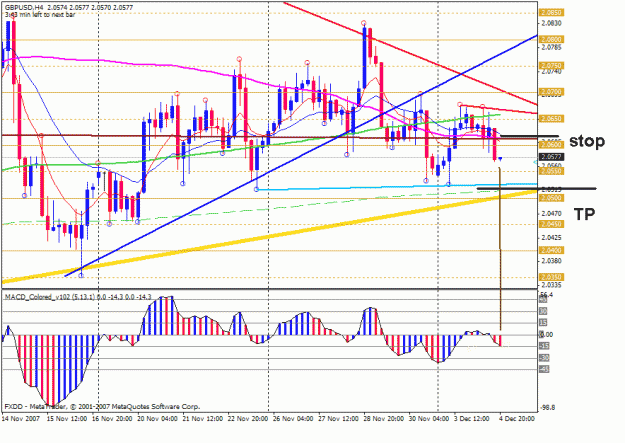Click the 30 Nov 04:00 time label
The image size is (625, 443).
[429, 419]
